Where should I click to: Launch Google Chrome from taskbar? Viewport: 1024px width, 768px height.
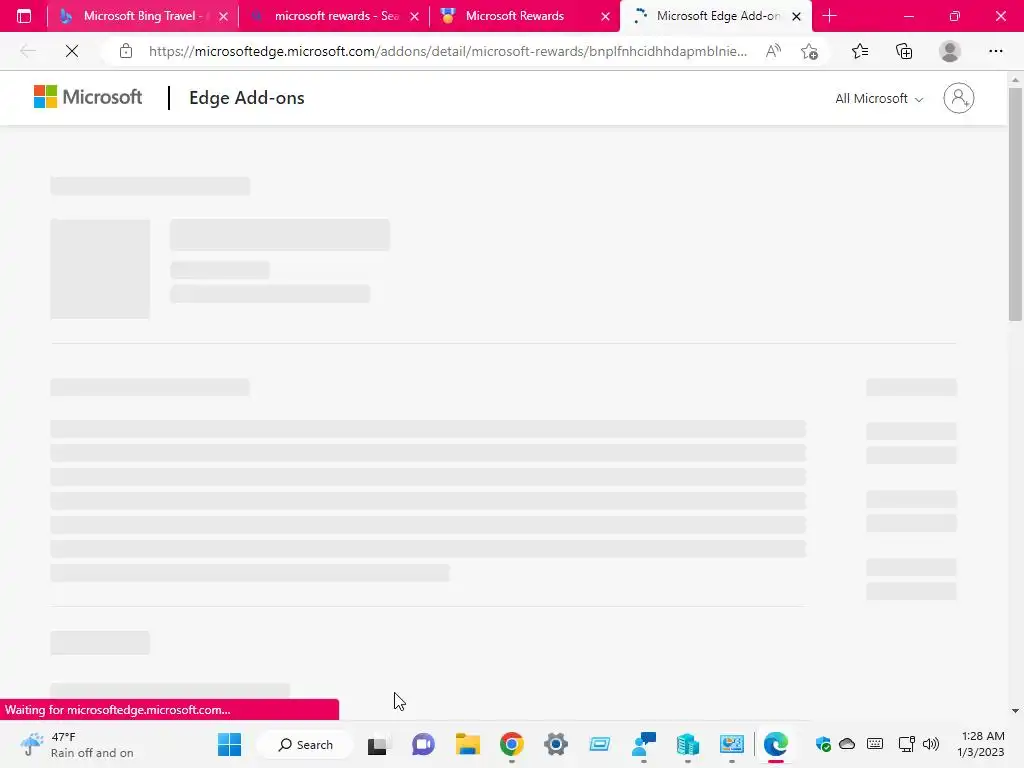tap(511, 744)
